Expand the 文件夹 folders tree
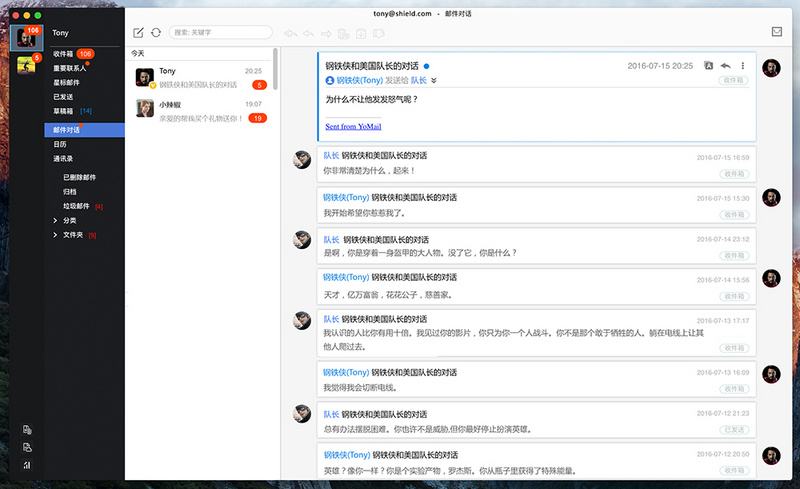Screen dimensions: 800x489 (55, 235)
